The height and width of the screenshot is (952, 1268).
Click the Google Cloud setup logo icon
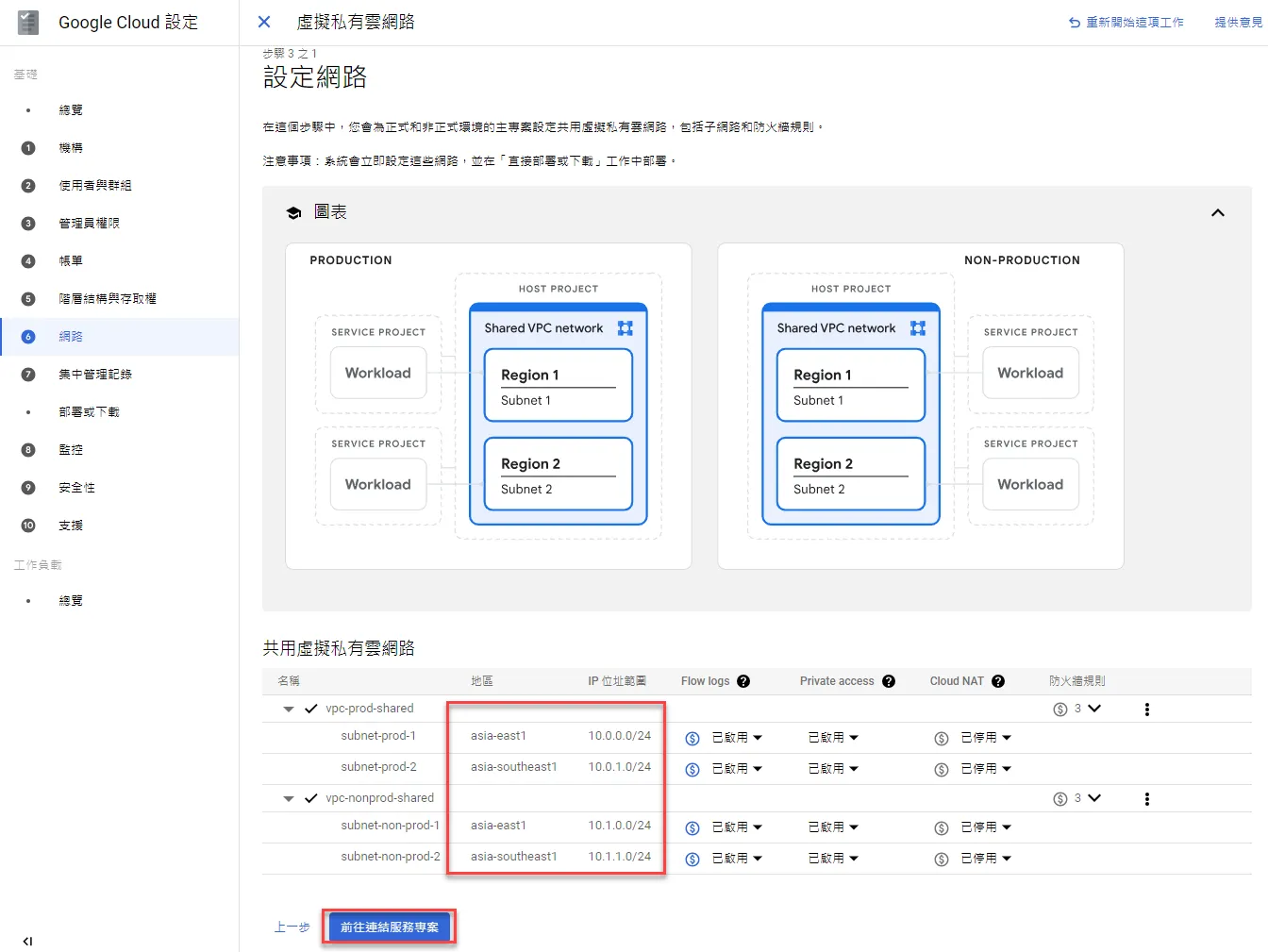tap(28, 23)
